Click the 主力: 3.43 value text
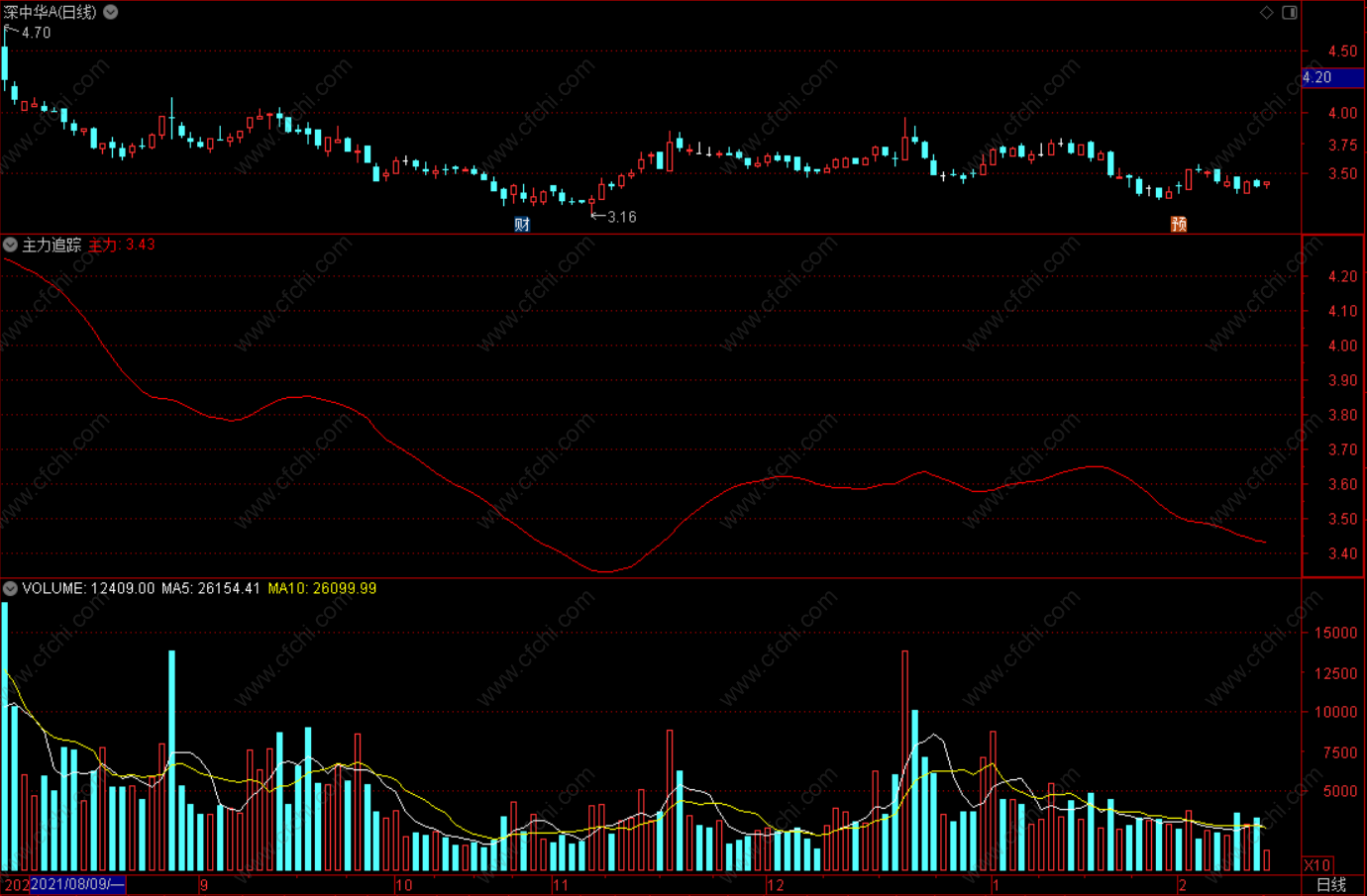Screen dimensions: 1367x896 pyautogui.click(x=122, y=245)
